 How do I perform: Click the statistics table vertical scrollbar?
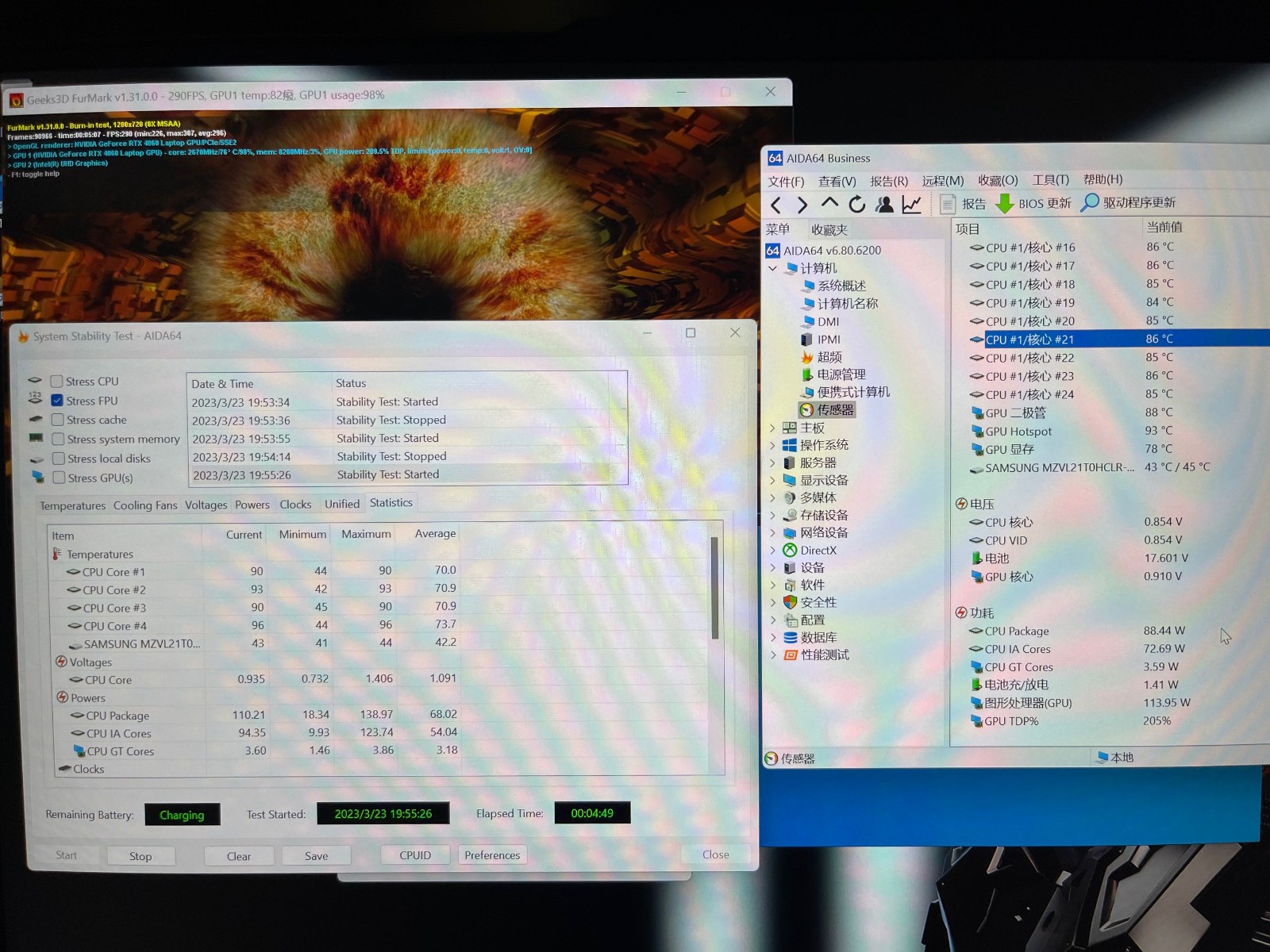715,589
